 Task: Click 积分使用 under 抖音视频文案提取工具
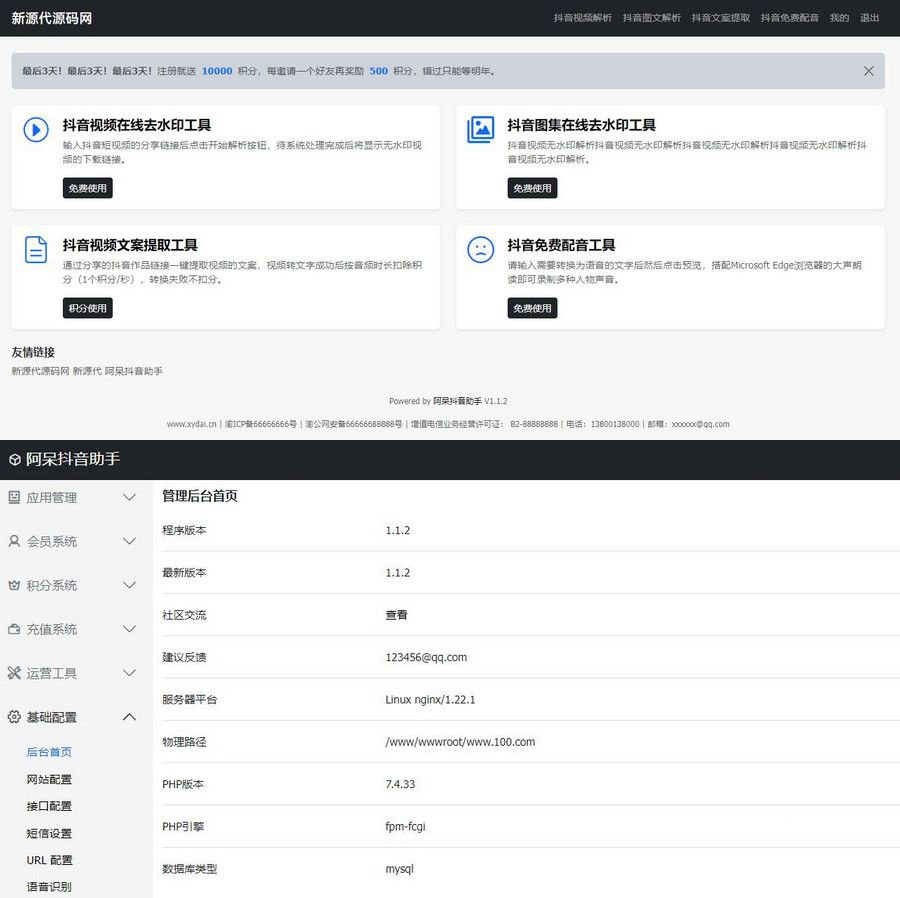pyautogui.click(x=88, y=308)
